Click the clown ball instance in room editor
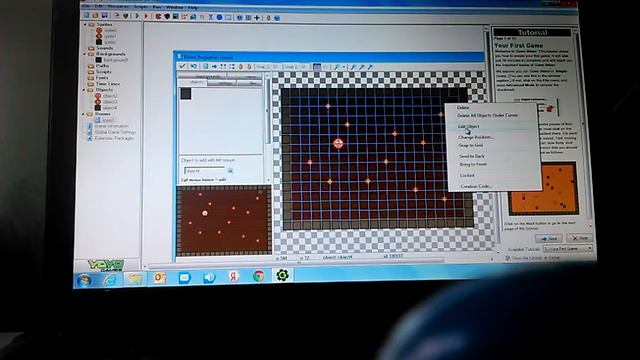The height and width of the screenshot is (360, 640). tap(338, 143)
